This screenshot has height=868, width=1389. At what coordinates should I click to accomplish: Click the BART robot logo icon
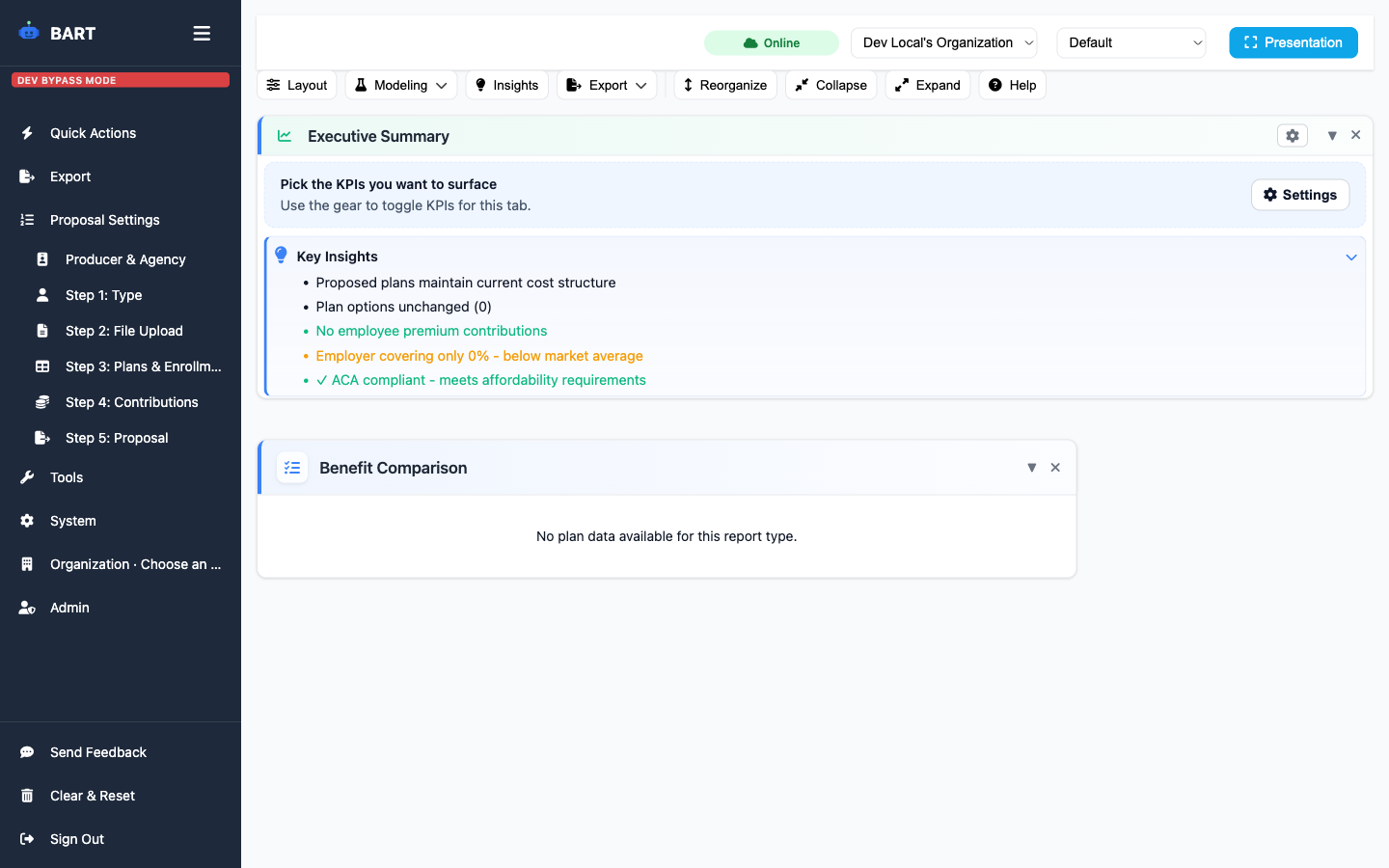(x=29, y=32)
